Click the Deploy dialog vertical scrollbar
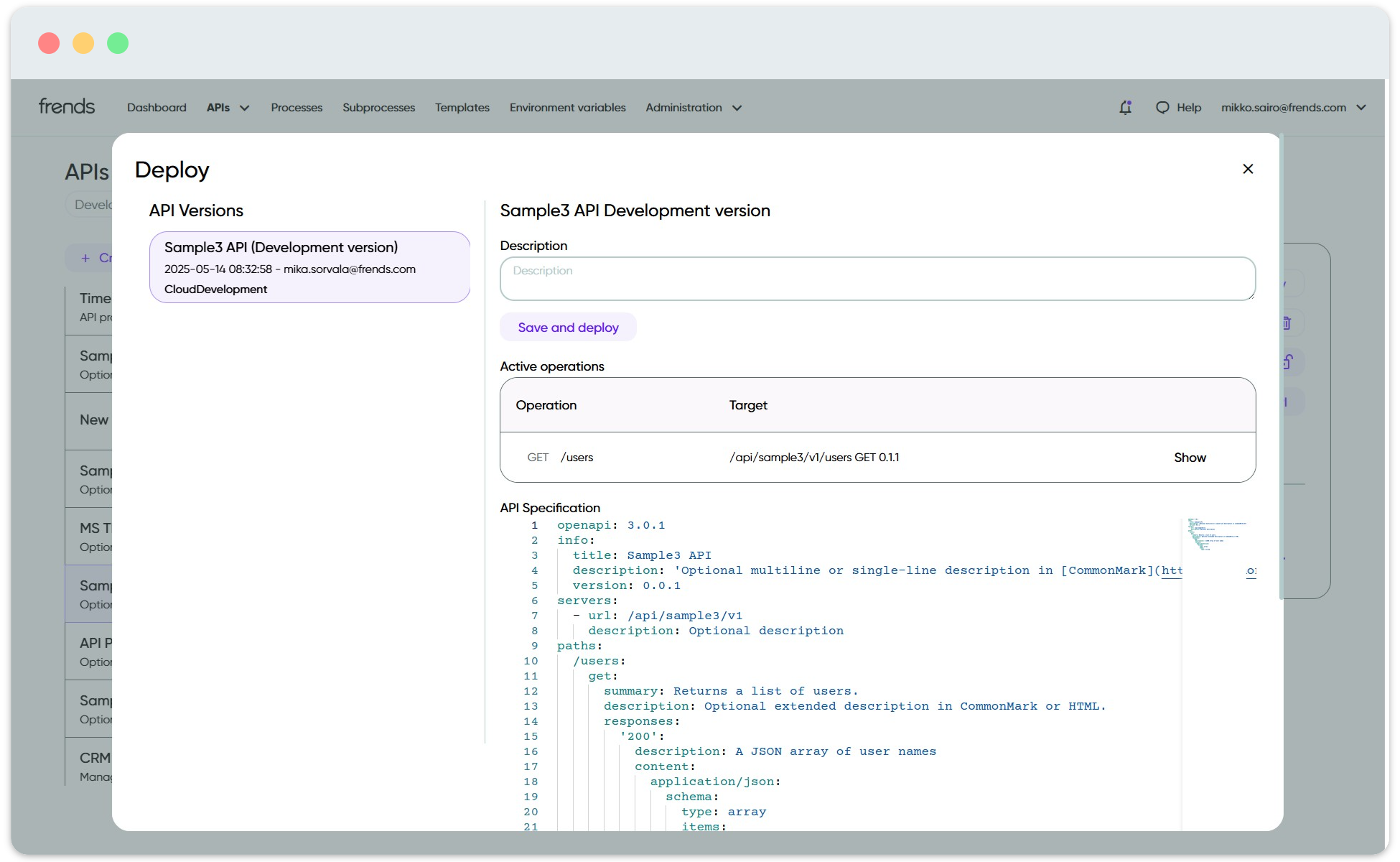 click(x=1281, y=366)
